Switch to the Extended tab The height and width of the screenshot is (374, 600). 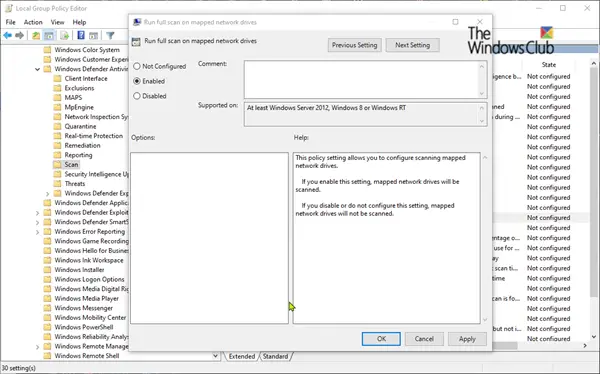pos(242,356)
